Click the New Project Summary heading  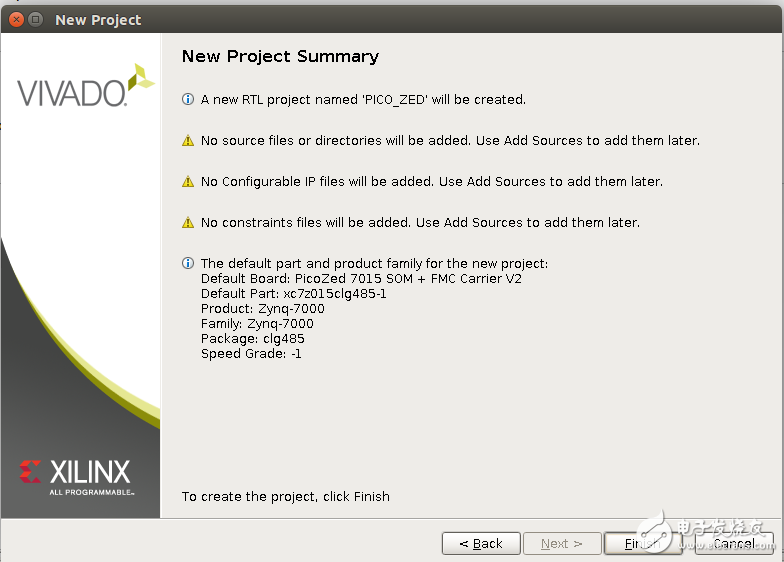[280, 56]
